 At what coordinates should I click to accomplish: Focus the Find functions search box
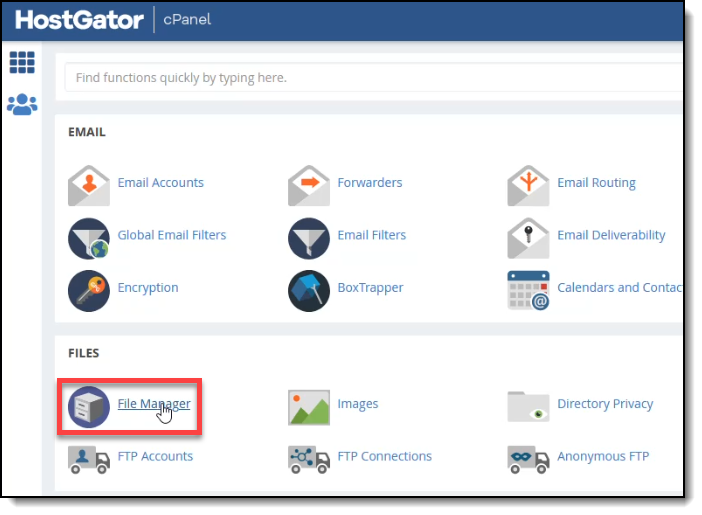tap(370, 78)
